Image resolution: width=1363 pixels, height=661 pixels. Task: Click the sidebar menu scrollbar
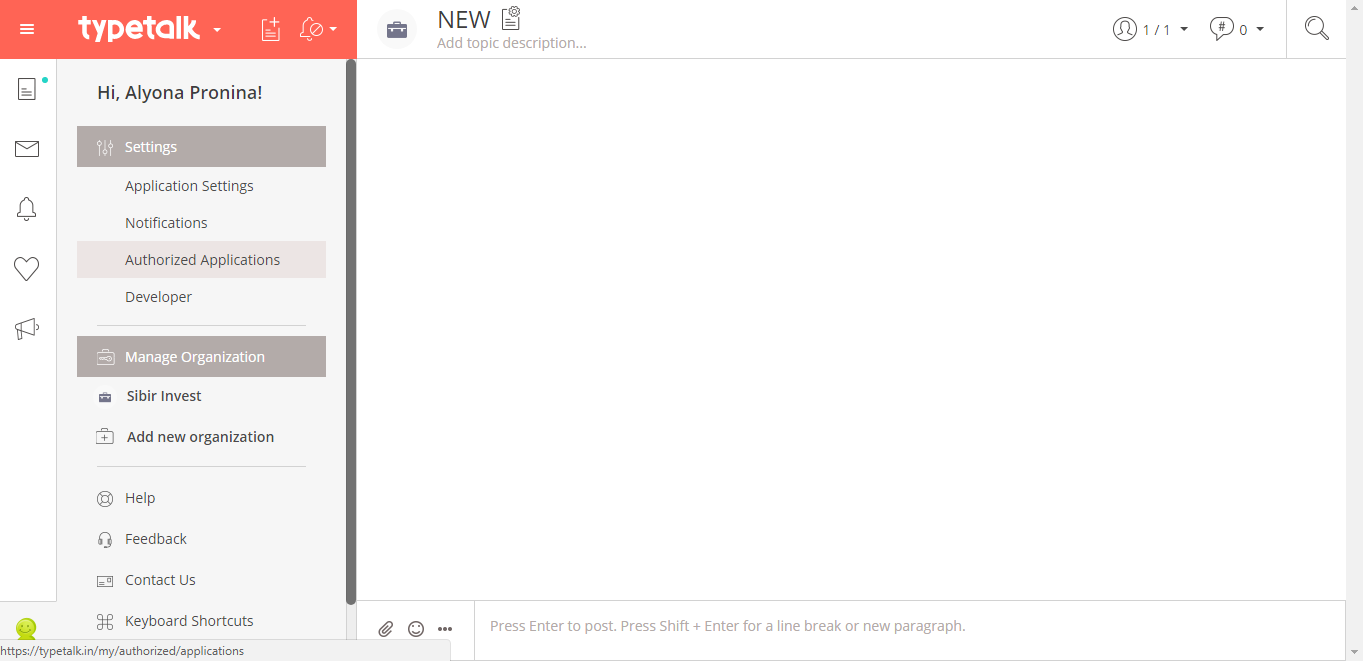pyautogui.click(x=351, y=332)
